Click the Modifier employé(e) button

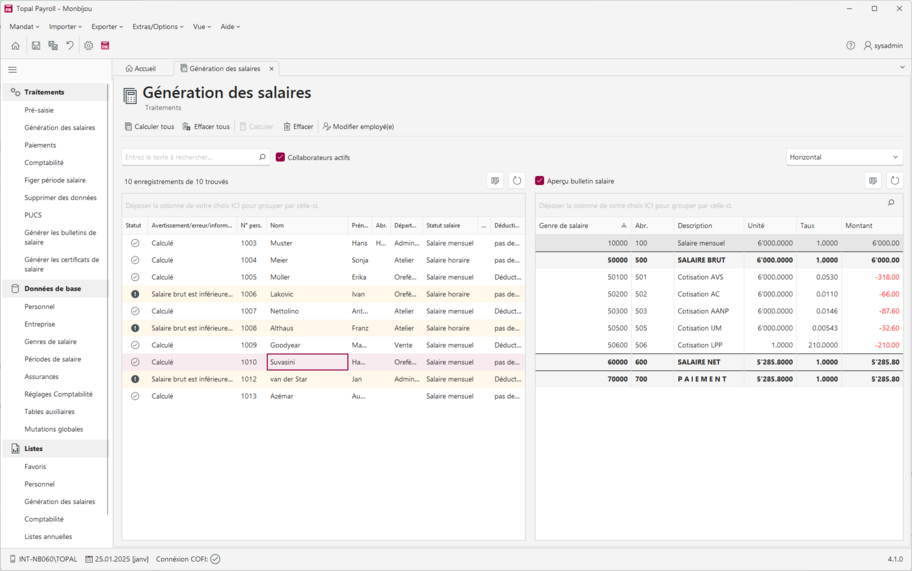[x=358, y=127]
